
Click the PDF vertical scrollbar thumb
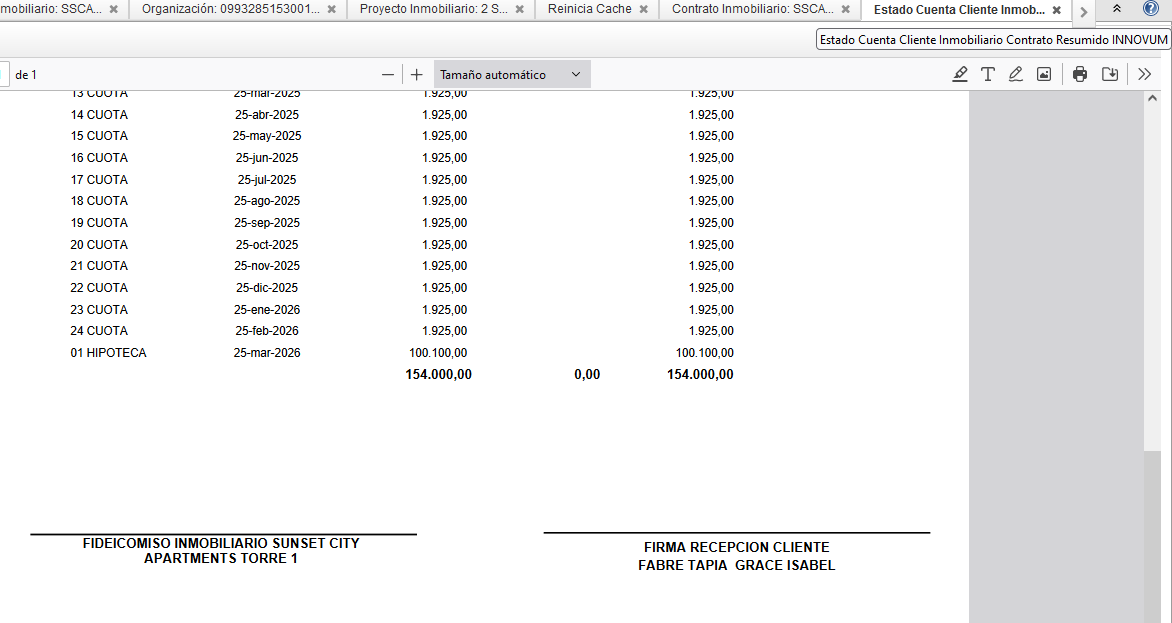pyautogui.click(x=1154, y=535)
